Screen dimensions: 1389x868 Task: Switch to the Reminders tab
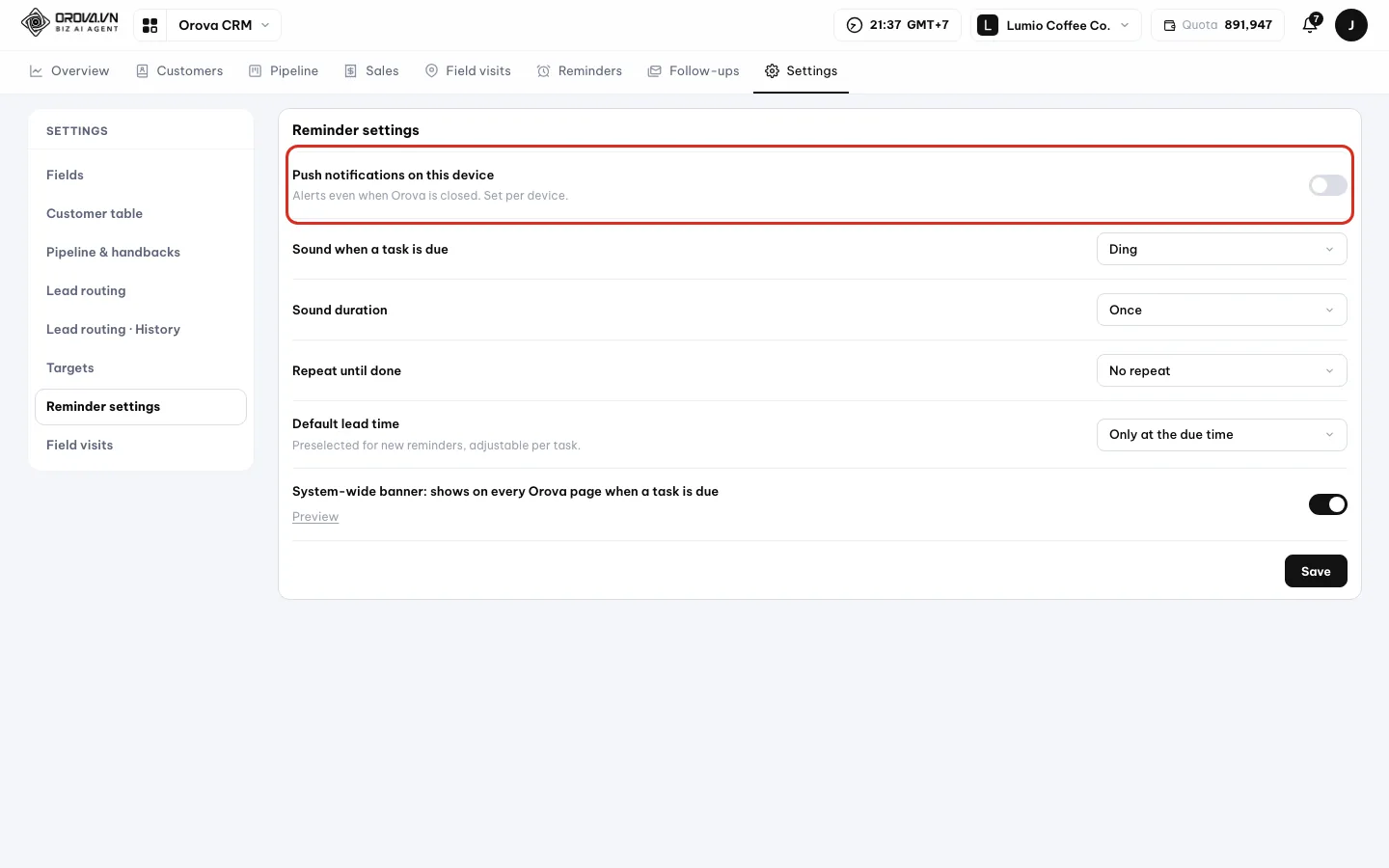click(x=580, y=70)
